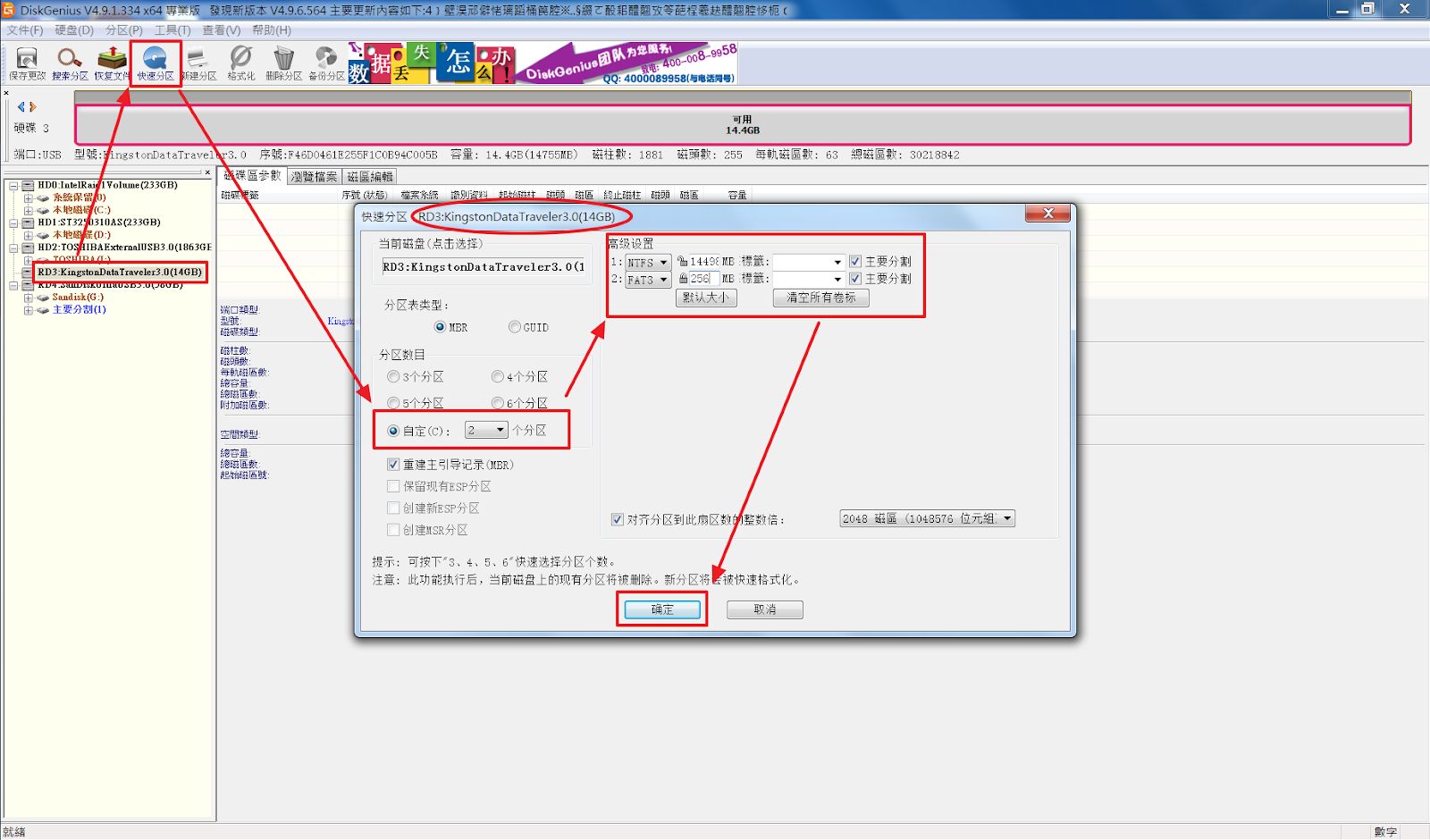Open the NTFS file system dropdown
1430x840 pixels.
[x=648, y=263]
